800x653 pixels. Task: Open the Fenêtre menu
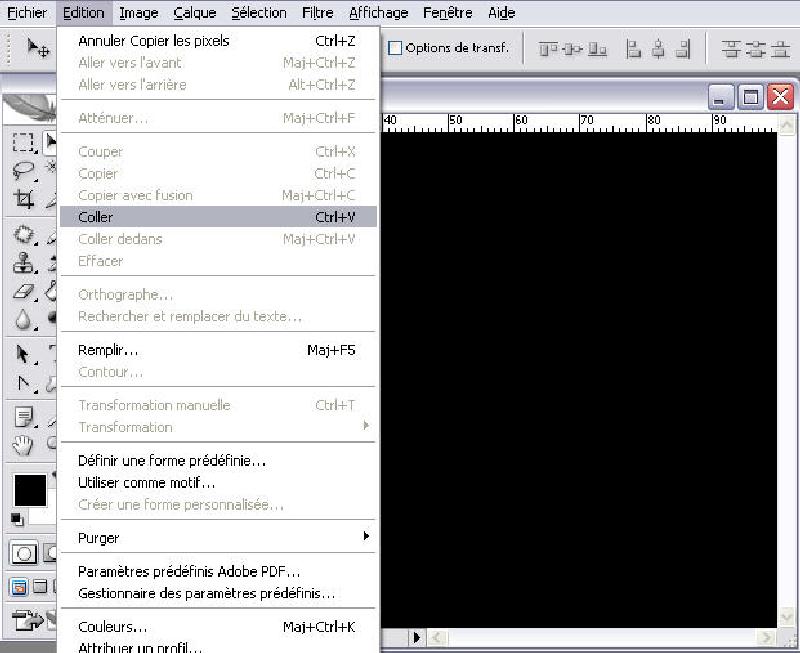tap(447, 13)
